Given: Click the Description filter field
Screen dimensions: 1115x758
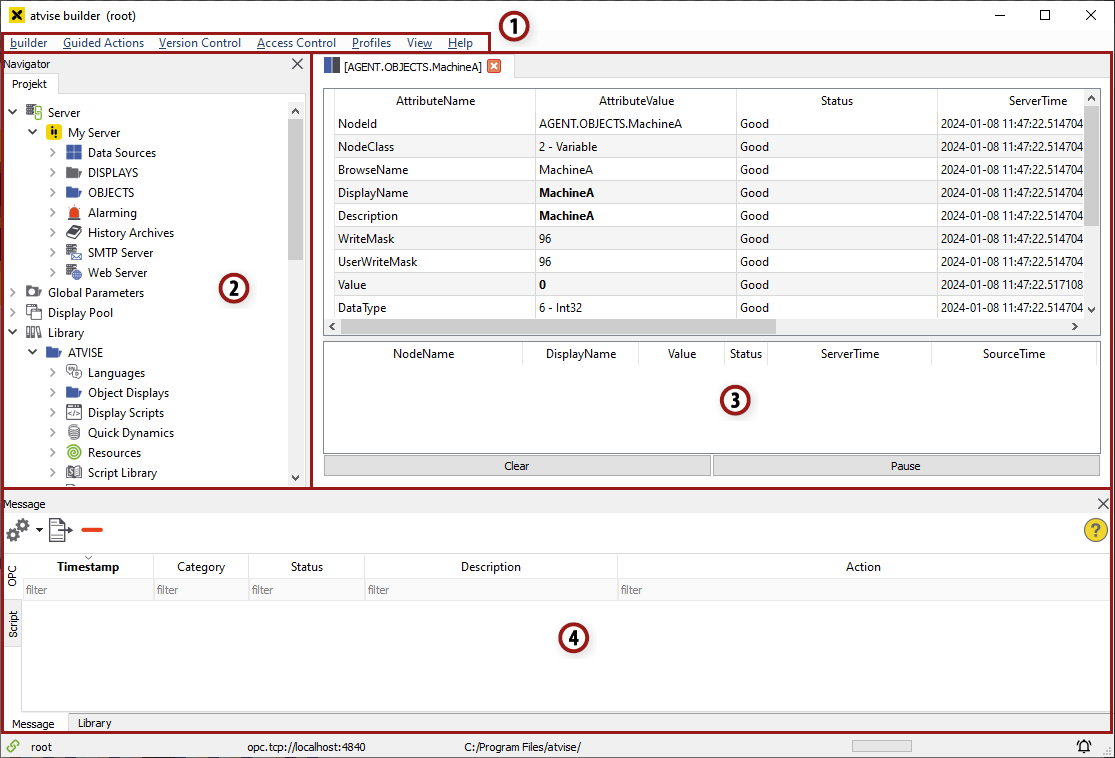Looking at the screenshot, I should [x=490, y=590].
